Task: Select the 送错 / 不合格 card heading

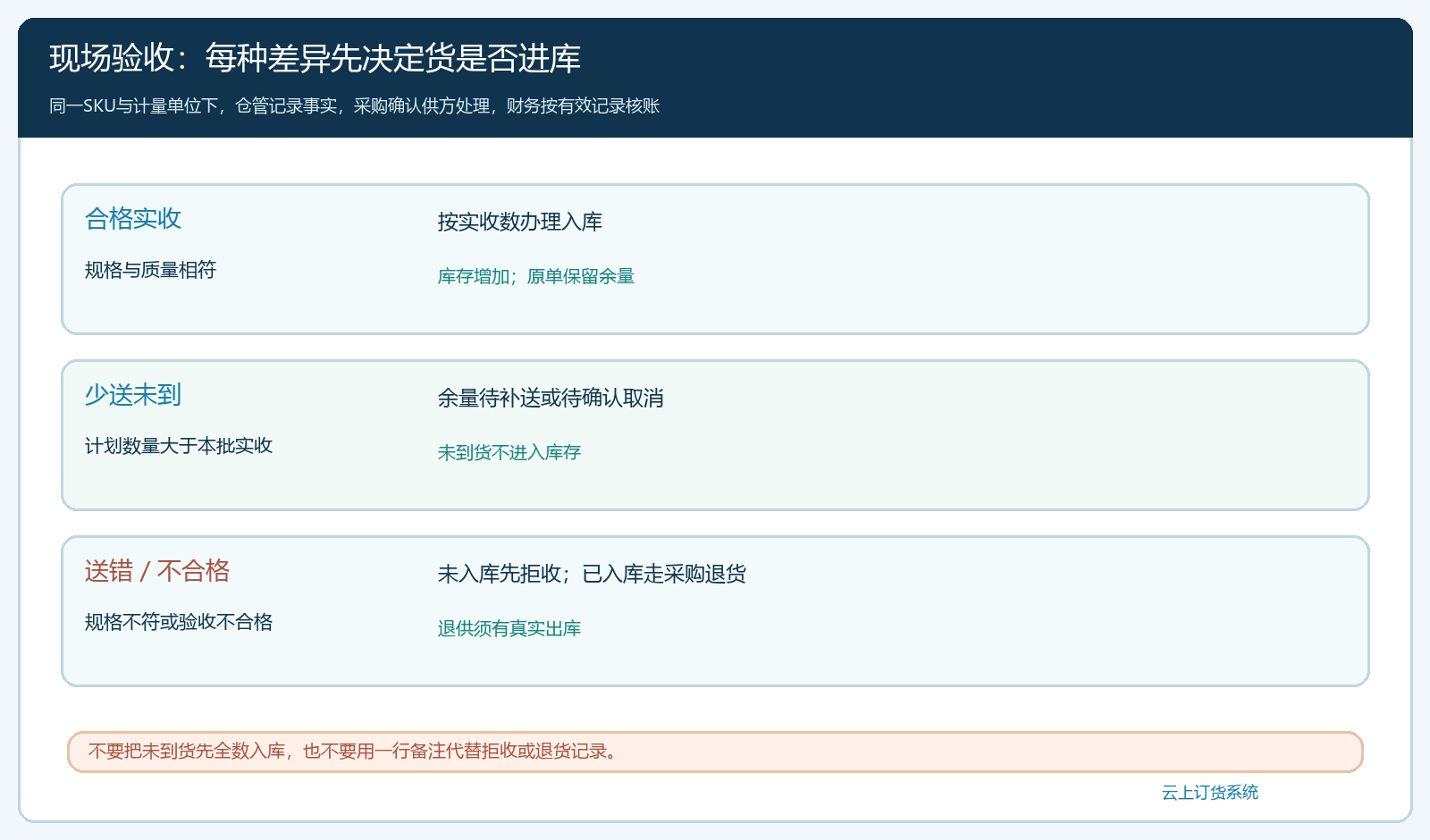Action: (x=157, y=570)
